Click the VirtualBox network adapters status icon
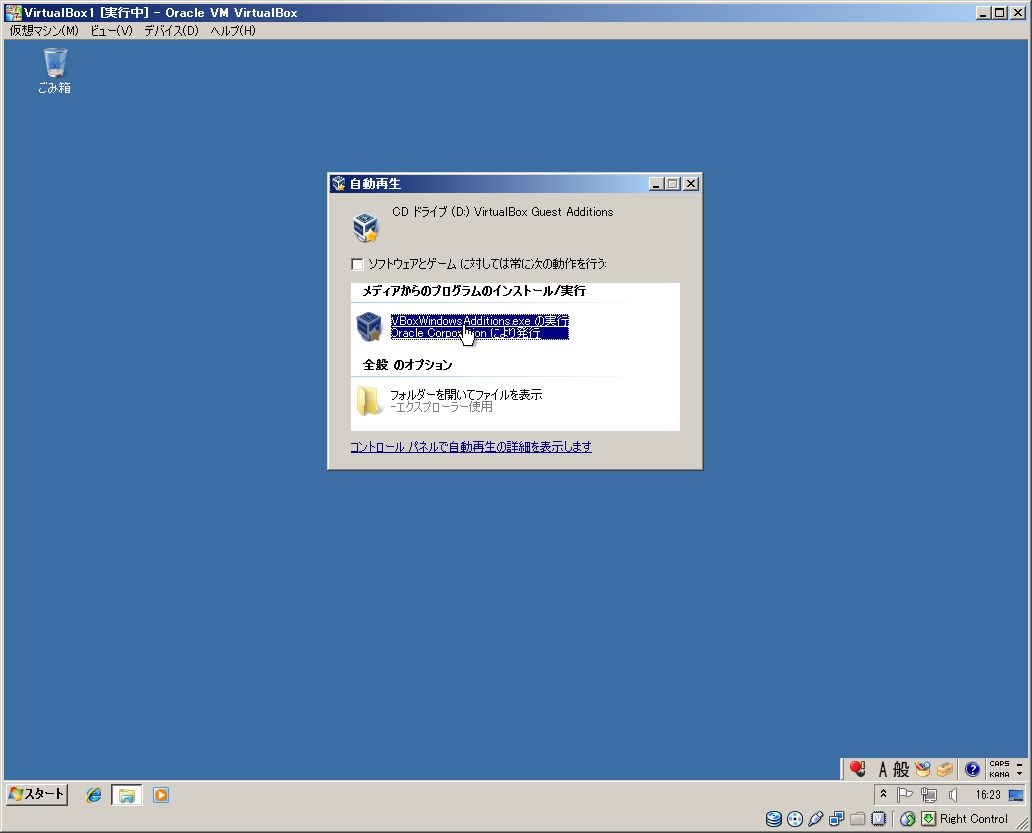The width and height of the screenshot is (1032, 833). (837, 819)
